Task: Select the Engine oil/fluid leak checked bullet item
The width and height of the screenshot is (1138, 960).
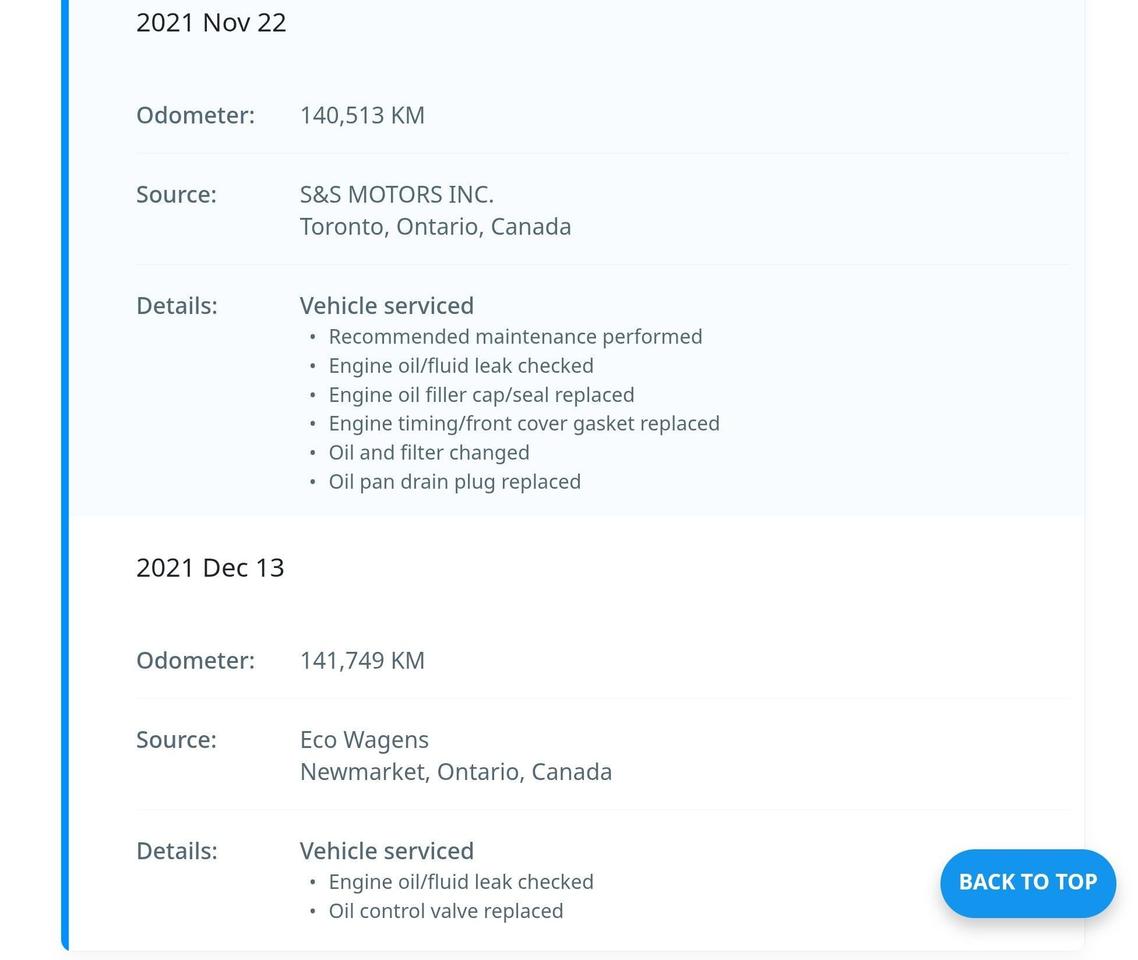Action: point(461,365)
